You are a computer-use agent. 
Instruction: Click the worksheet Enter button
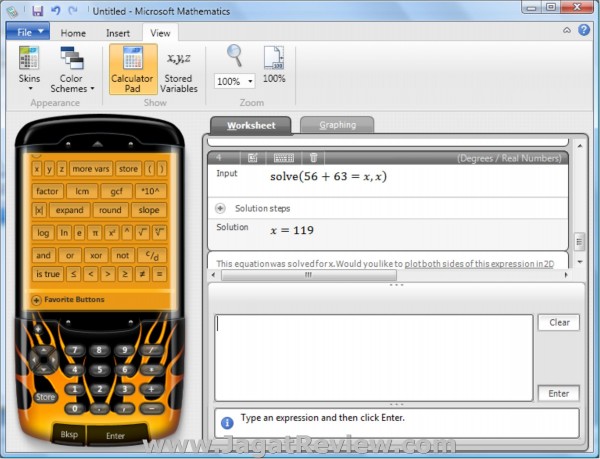[559, 393]
